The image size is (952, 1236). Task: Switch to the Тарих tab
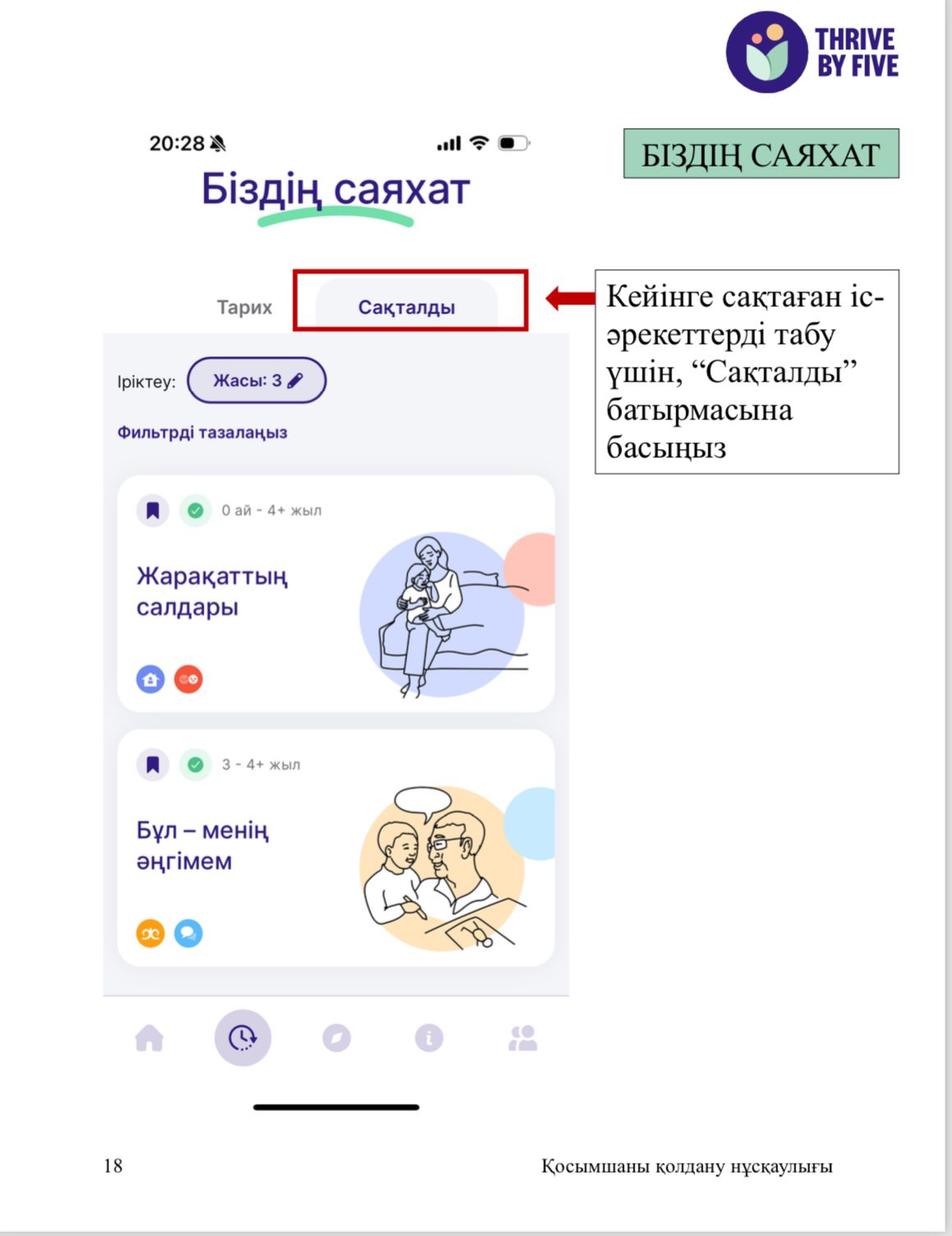(x=245, y=307)
